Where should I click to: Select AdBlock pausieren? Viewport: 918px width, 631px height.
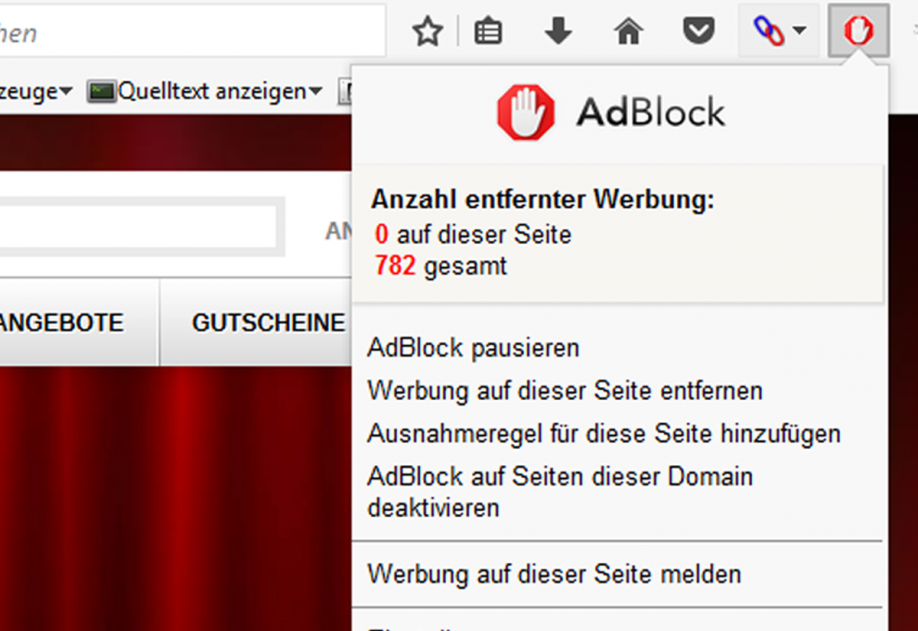[x=473, y=348]
